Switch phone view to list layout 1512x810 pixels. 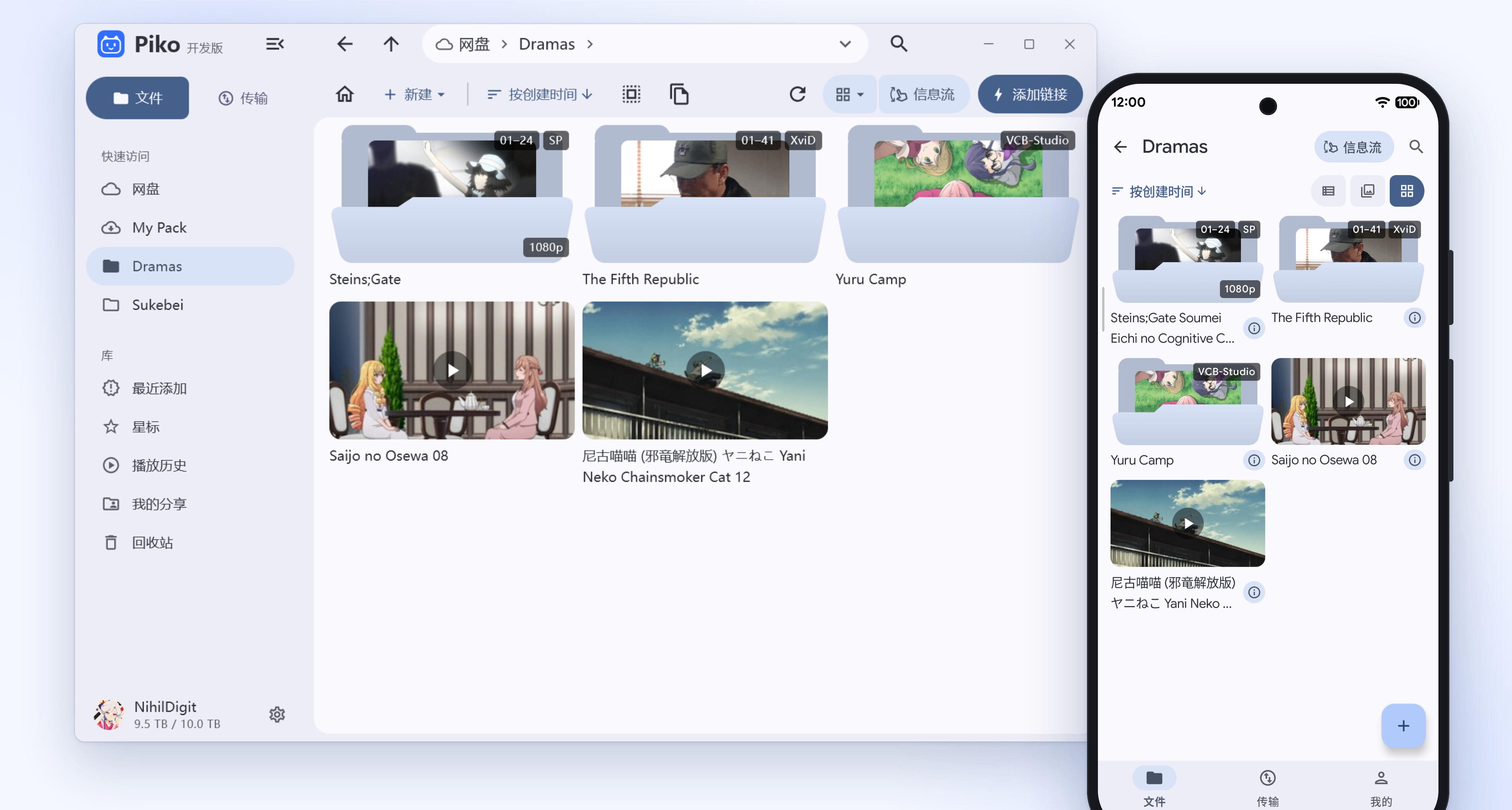pos(1328,191)
